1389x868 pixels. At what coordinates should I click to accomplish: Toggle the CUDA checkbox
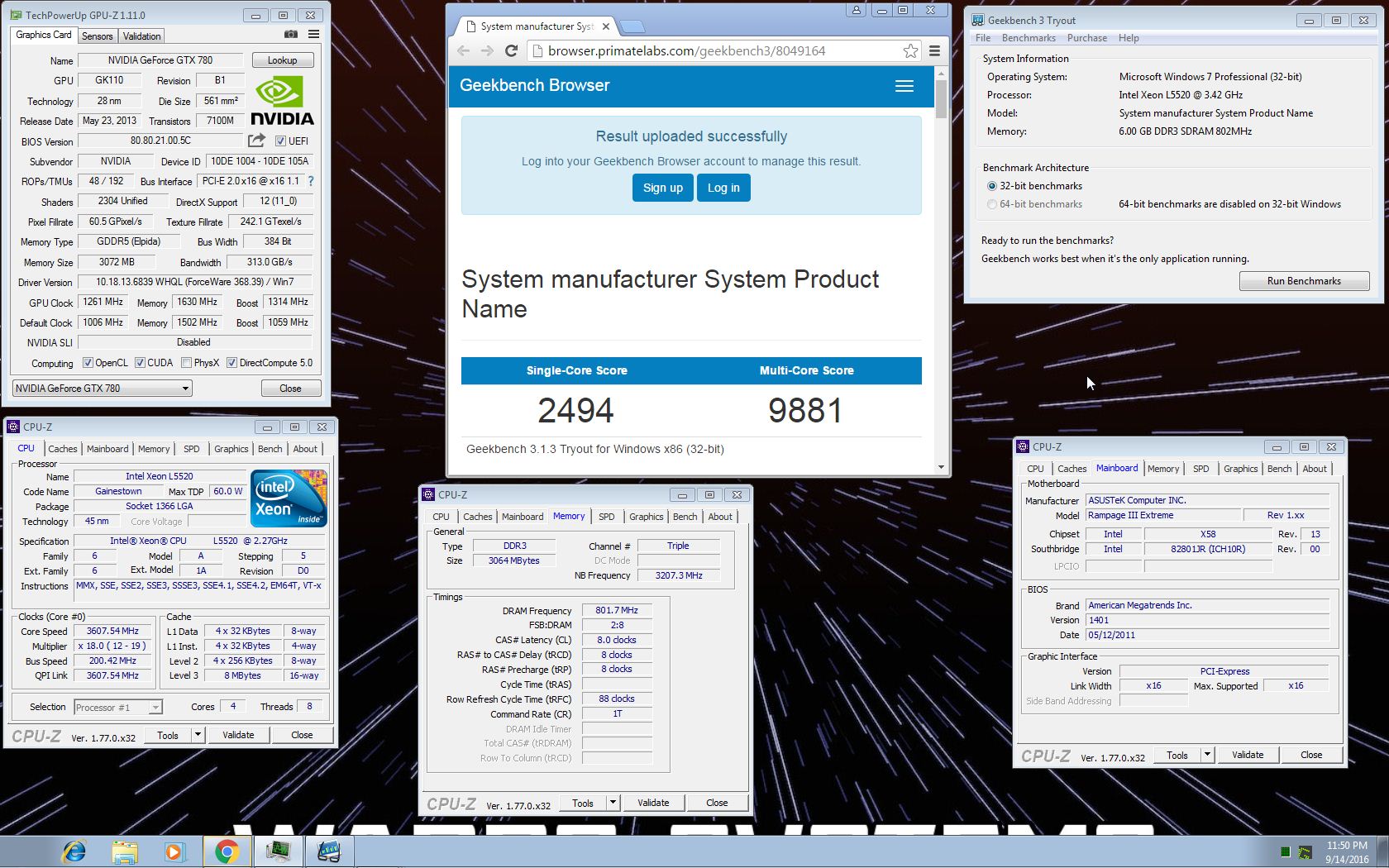pyautogui.click(x=140, y=363)
